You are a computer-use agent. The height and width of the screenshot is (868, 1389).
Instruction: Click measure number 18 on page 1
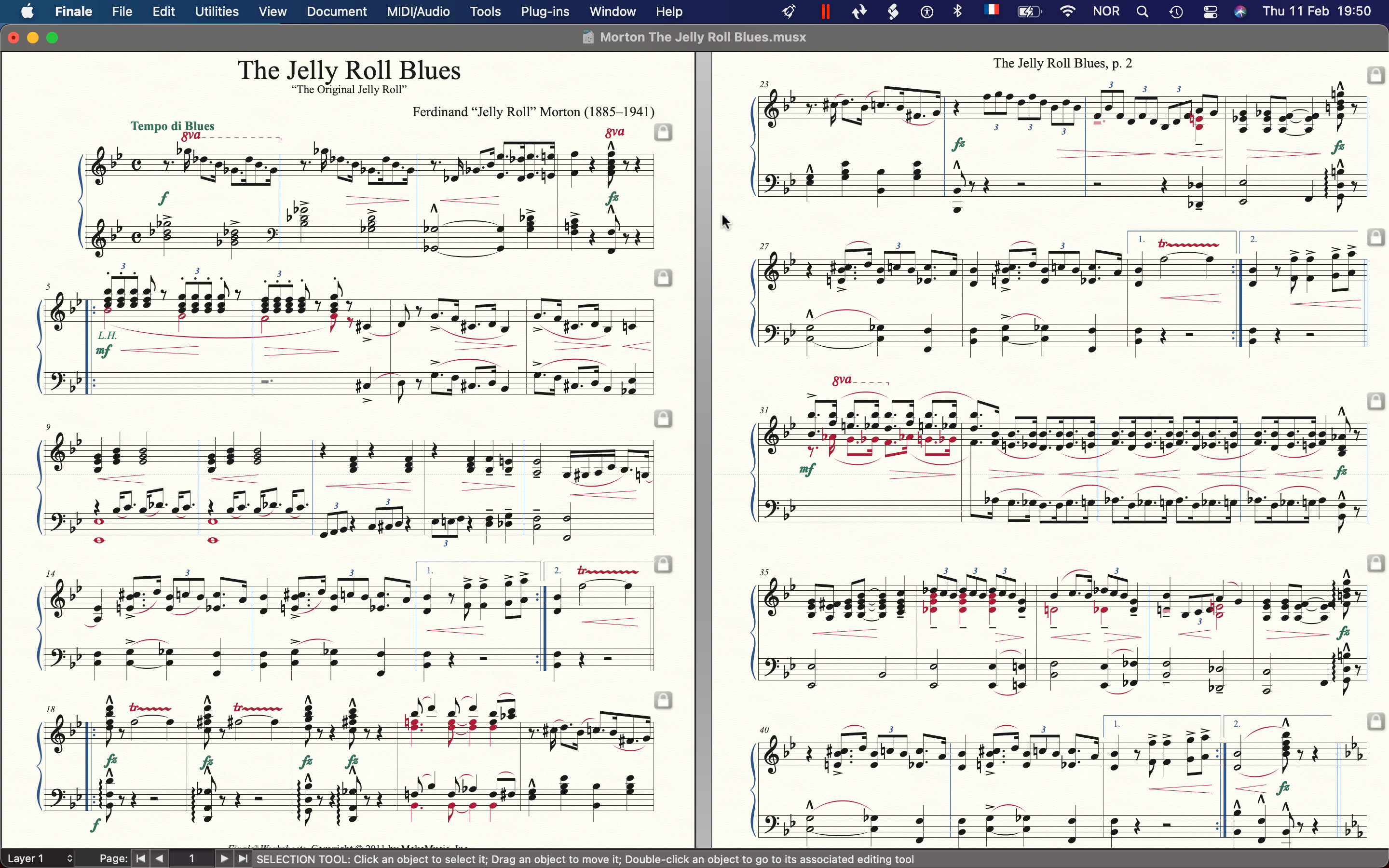(x=51, y=709)
